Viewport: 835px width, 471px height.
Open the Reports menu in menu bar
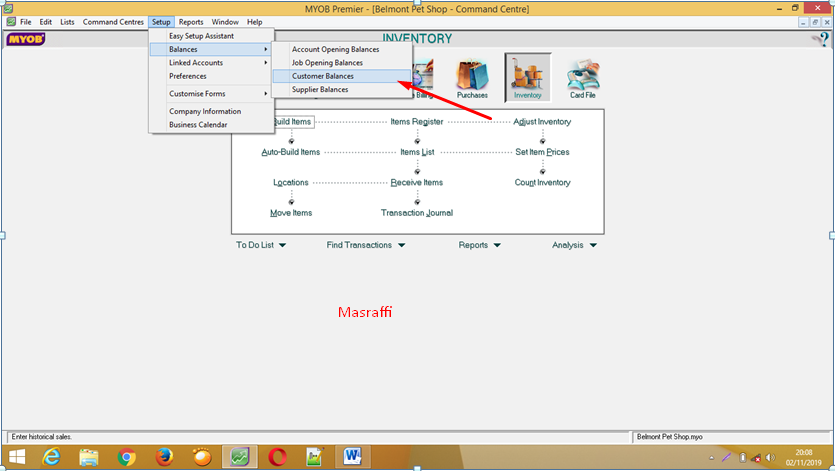191,22
